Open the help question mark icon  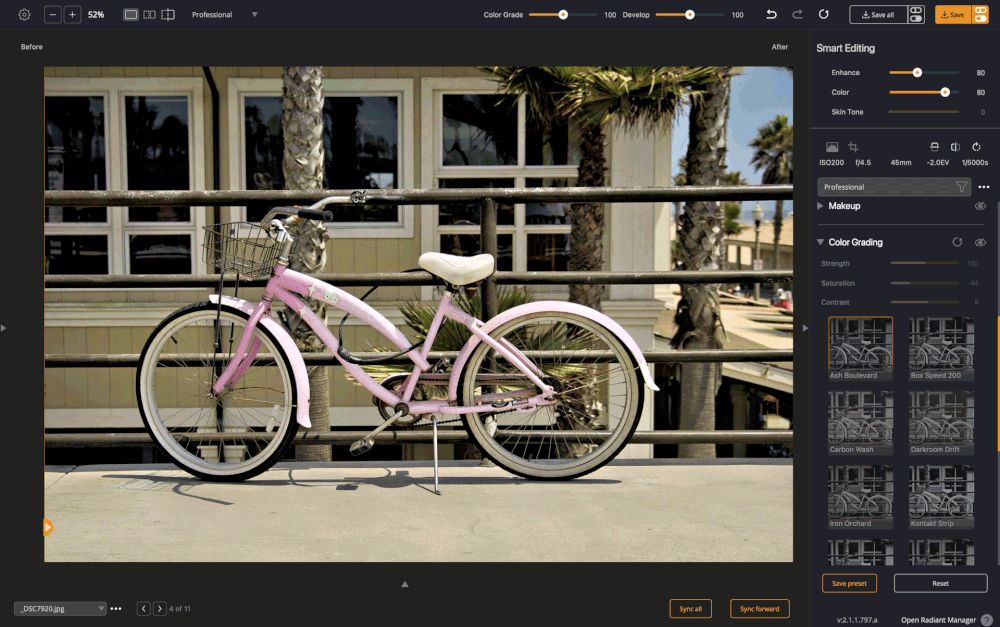click(x=987, y=620)
